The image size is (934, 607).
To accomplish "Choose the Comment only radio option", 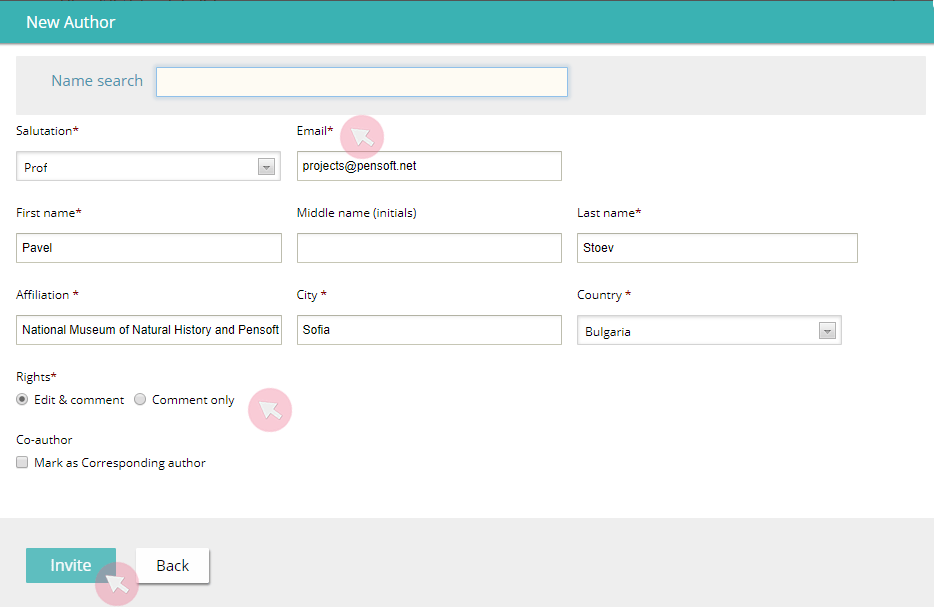I will pos(140,400).
